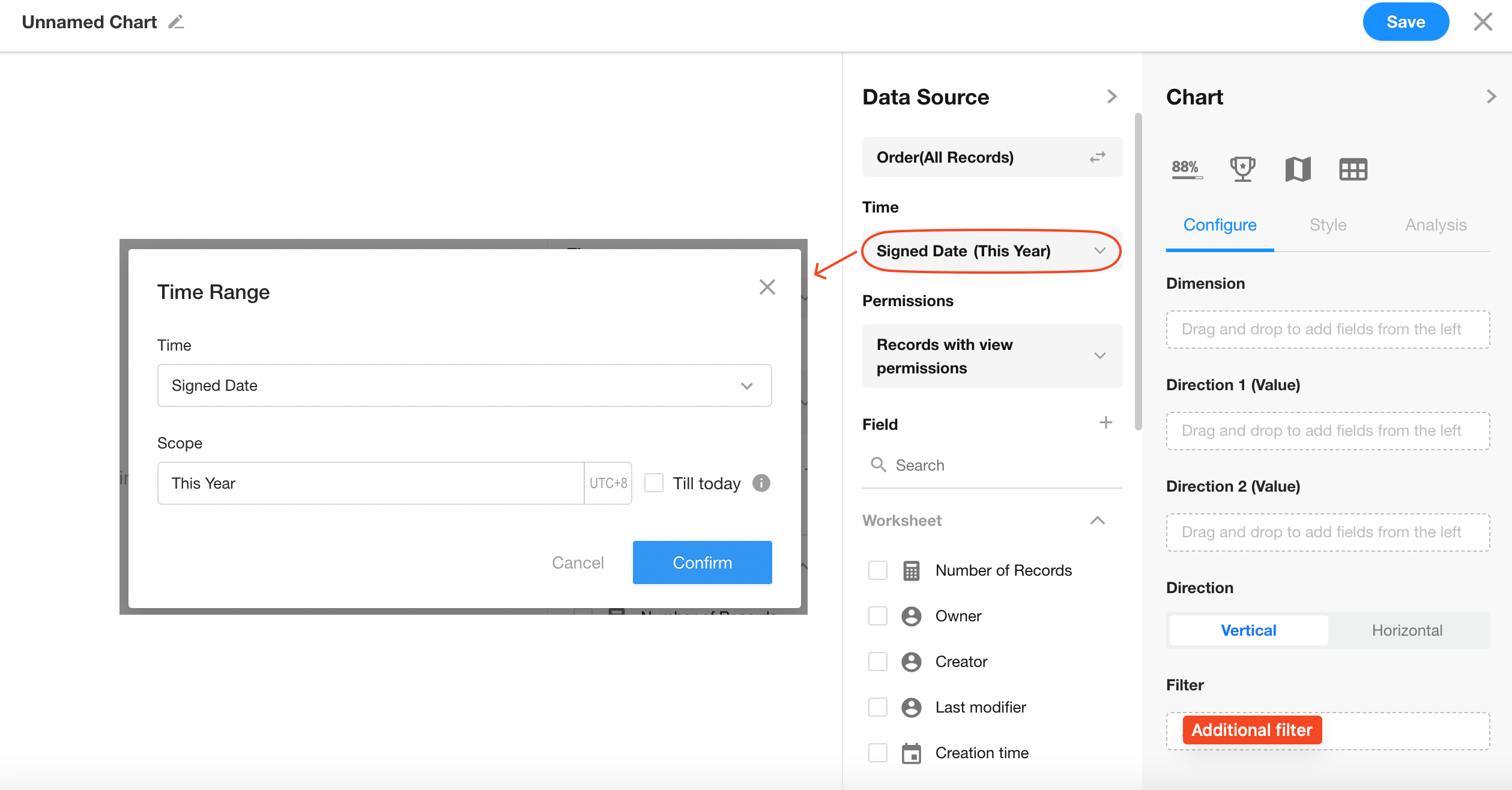Open the Signed Date time field dropdown
This screenshot has height=790, width=1512.
point(464,385)
